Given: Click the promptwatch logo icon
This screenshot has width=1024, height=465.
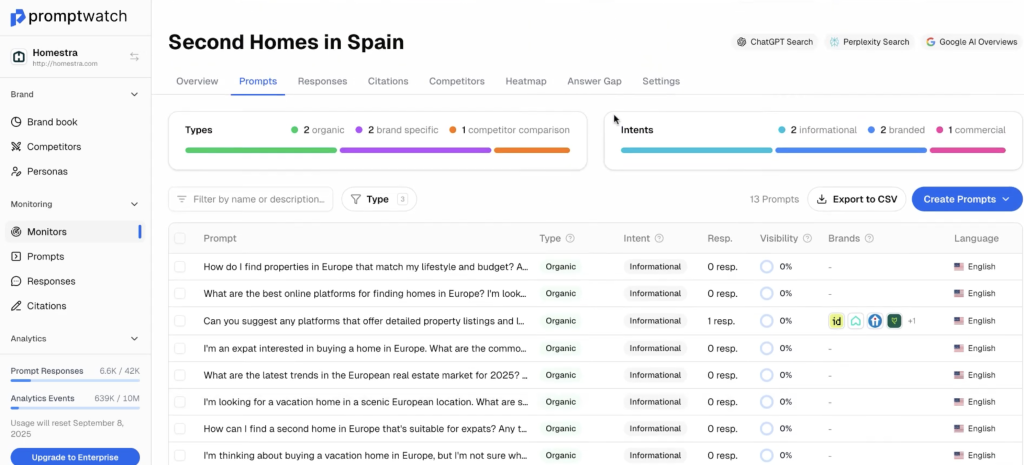Looking at the screenshot, I should pos(18,18).
